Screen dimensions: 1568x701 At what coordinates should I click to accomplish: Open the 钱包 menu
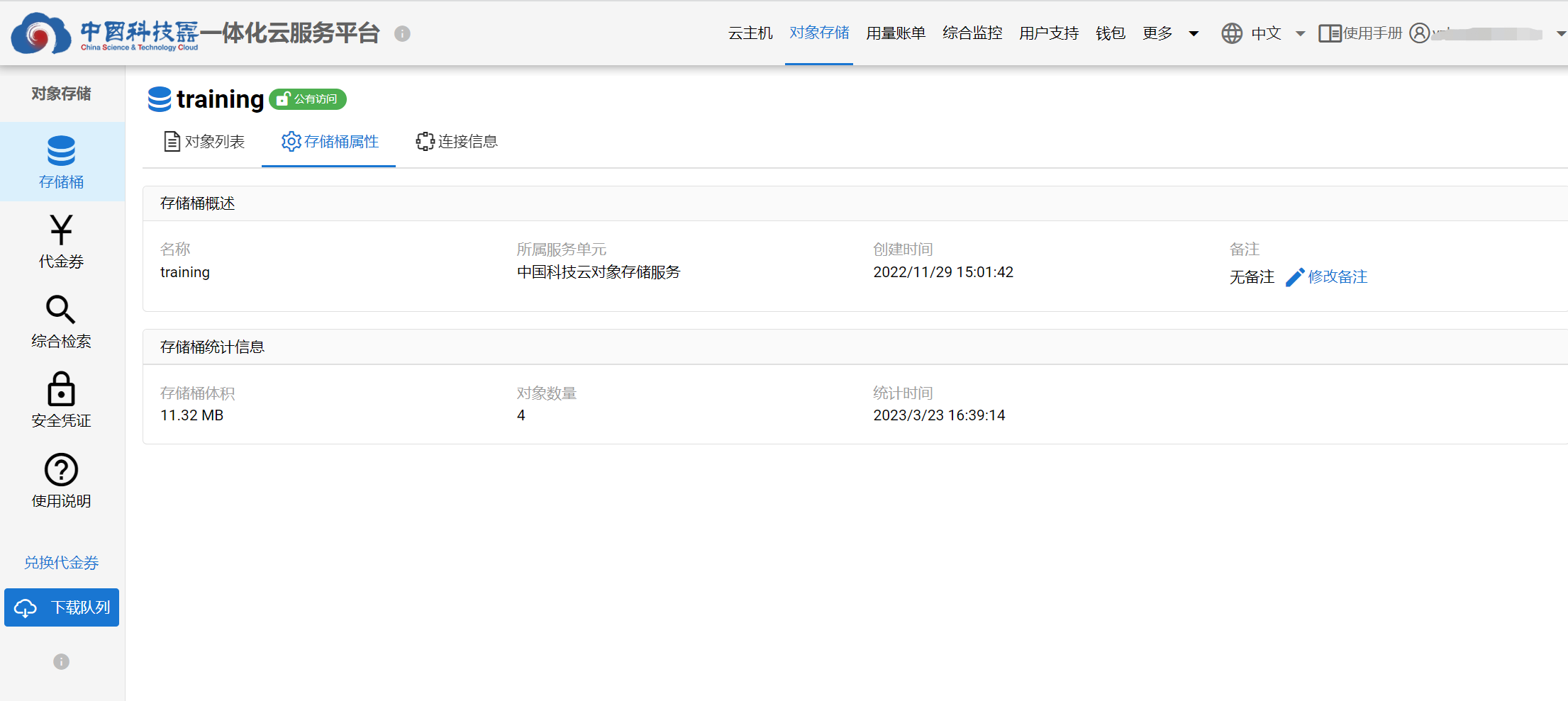tap(1111, 33)
